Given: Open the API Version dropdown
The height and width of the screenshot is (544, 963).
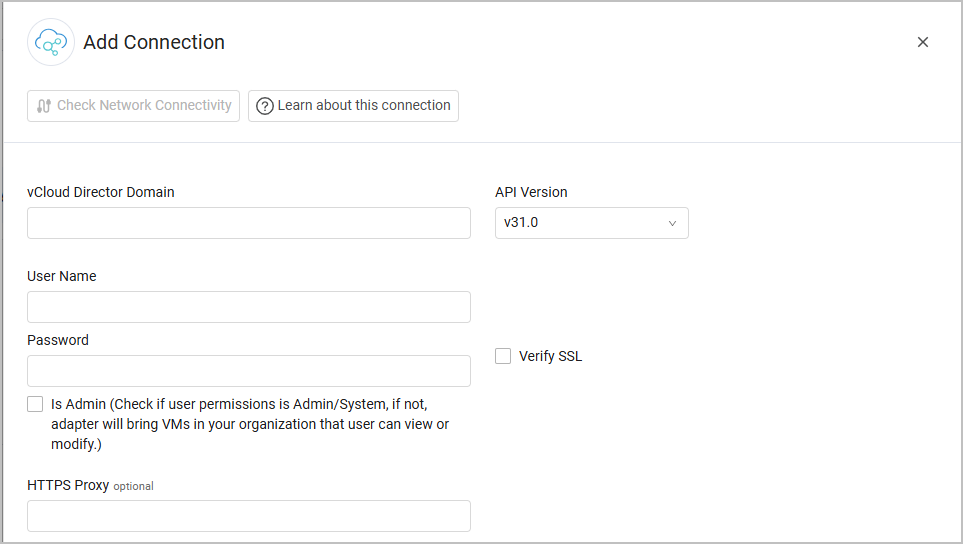Looking at the screenshot, I should (x=591, y=223).
